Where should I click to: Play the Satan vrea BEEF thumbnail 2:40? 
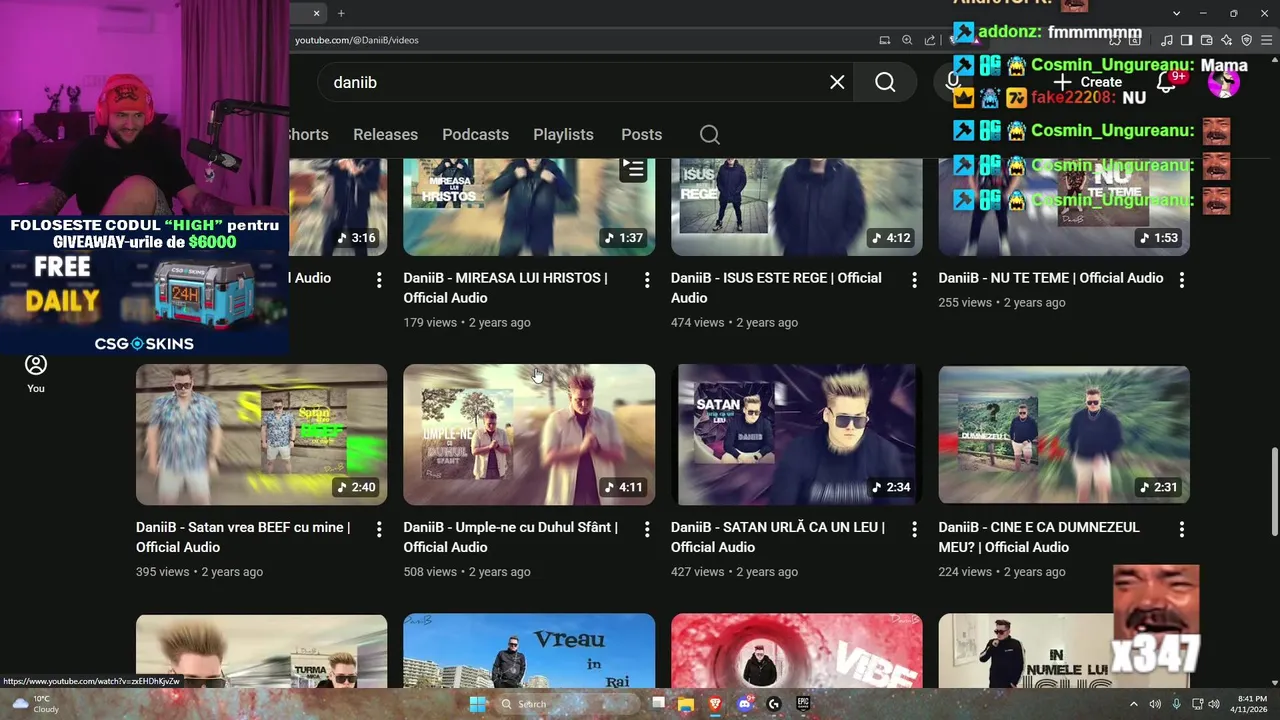[261, 435]
